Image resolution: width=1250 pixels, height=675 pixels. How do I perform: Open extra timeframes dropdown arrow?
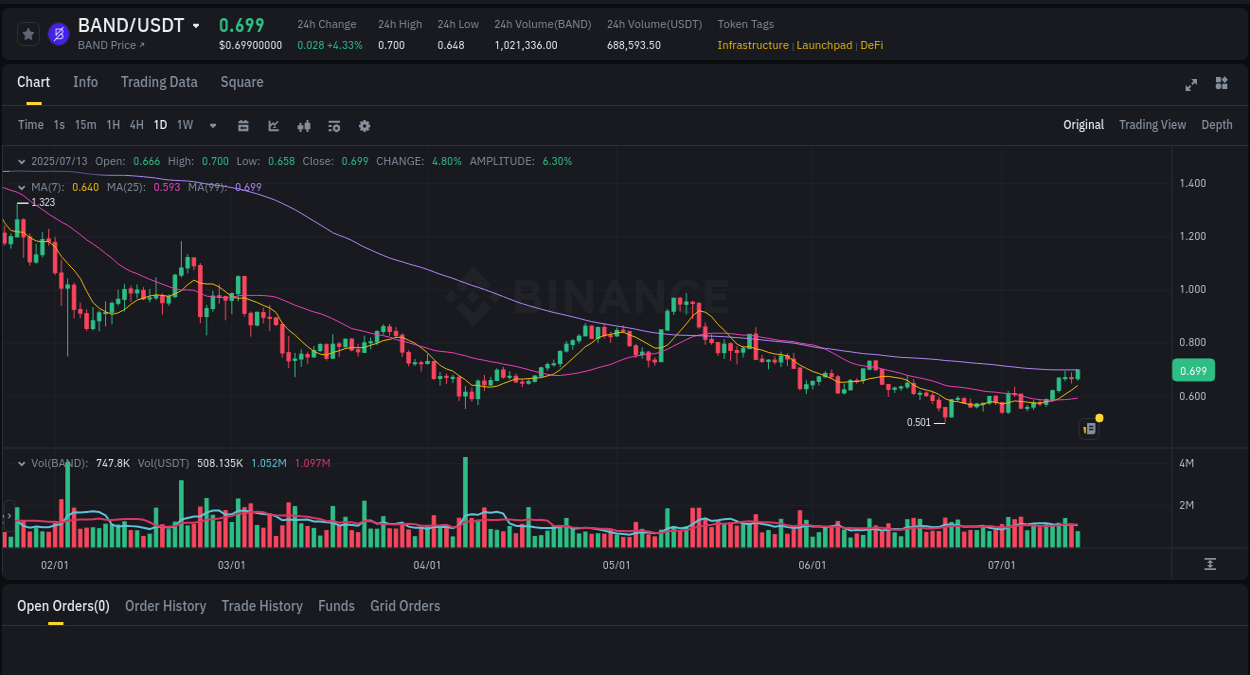(211, 125)
